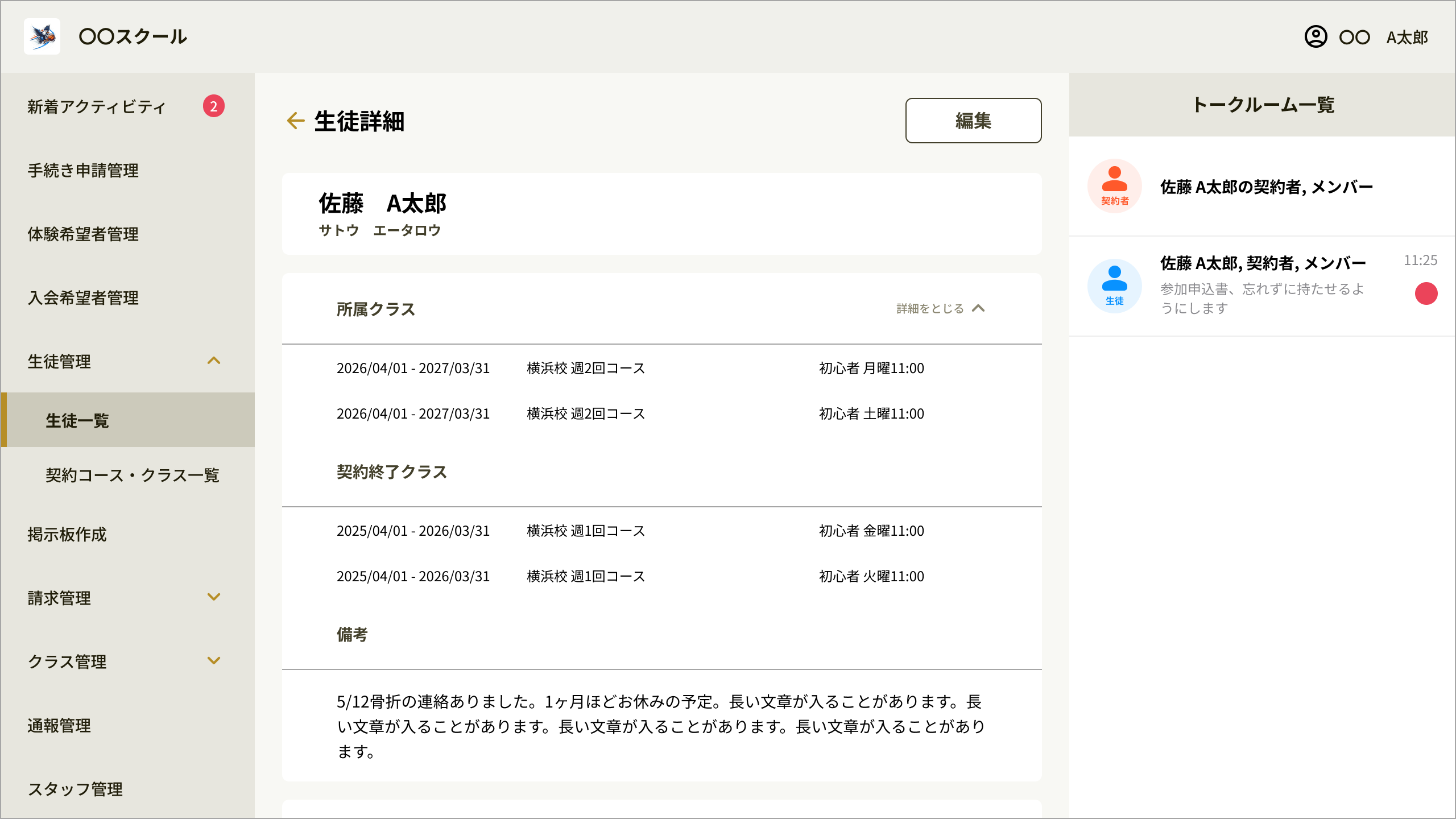The width and height of the screenshot is (1456, 819).
Task: Click the 所属クラス section heading
Action: (376, 309)
